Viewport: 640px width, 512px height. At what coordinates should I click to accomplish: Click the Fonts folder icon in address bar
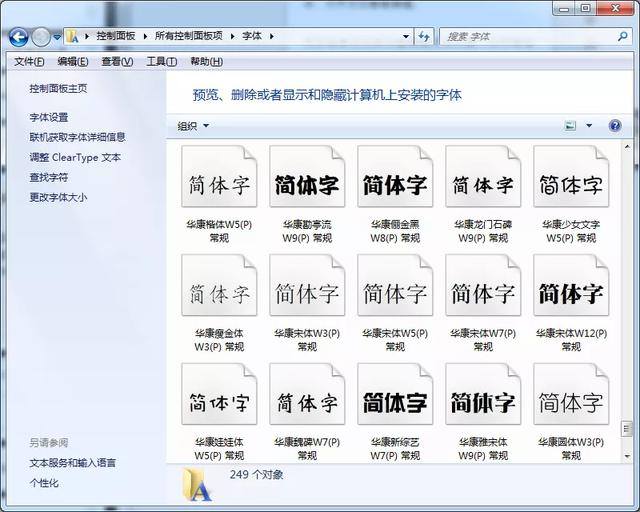73,36
